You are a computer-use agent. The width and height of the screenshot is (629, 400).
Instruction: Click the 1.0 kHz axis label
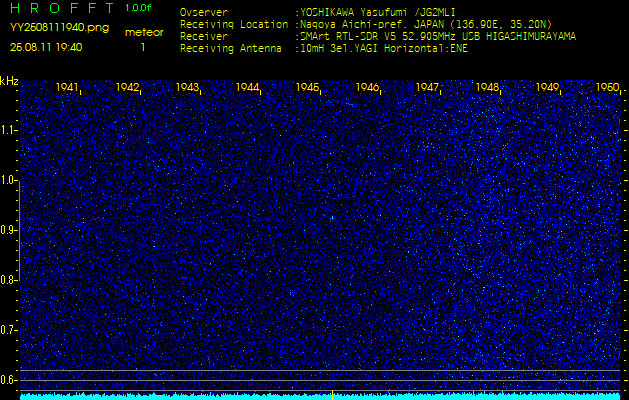(x=7, y=180)
